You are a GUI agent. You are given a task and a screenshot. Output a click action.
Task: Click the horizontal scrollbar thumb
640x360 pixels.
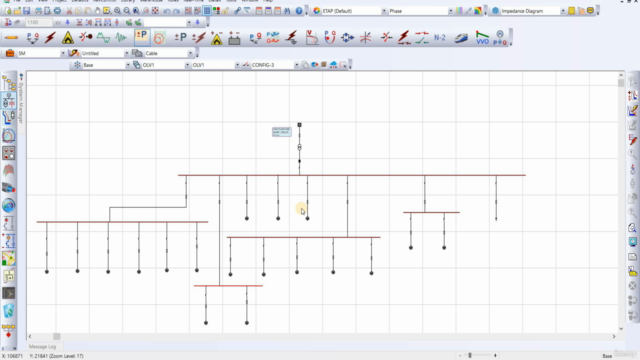pyautogui.click(x=57, y=336)
